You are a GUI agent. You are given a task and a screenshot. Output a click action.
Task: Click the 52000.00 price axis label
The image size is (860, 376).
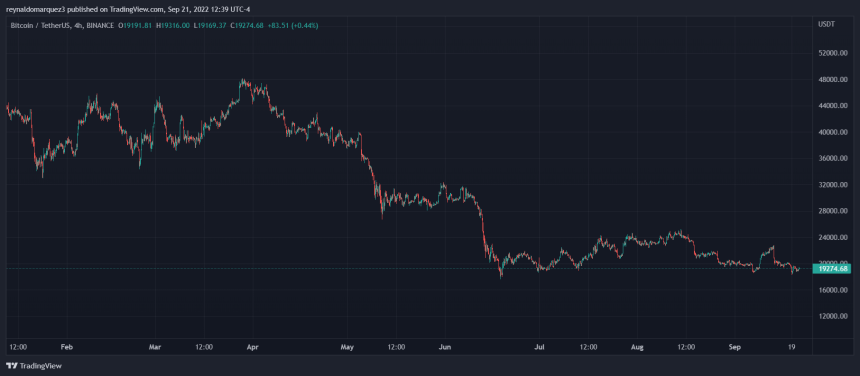[832, 53]
